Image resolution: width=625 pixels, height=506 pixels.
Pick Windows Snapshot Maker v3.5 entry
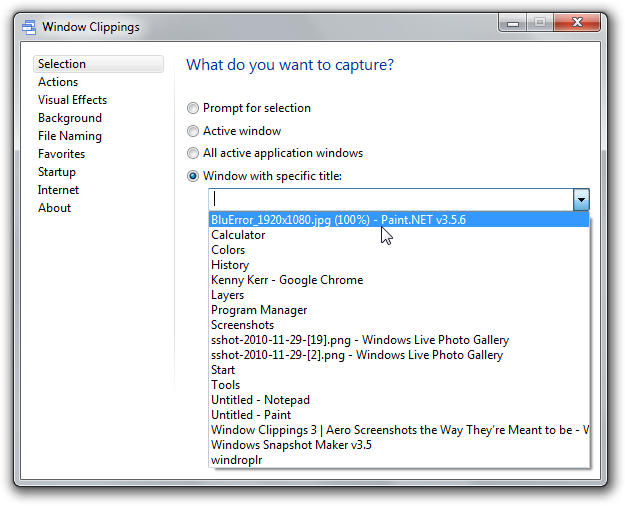(399, 445)
